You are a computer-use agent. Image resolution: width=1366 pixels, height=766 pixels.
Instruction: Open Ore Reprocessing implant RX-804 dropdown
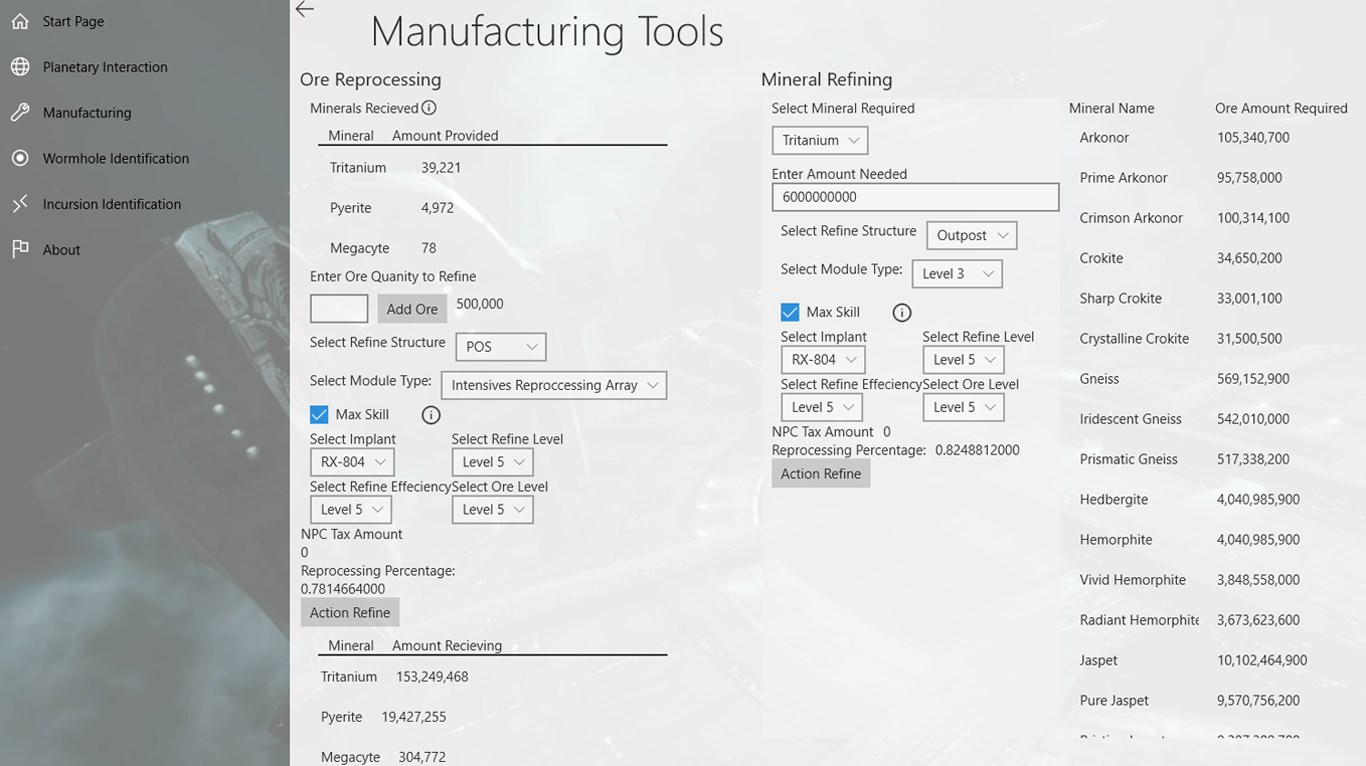pos(352,462)
